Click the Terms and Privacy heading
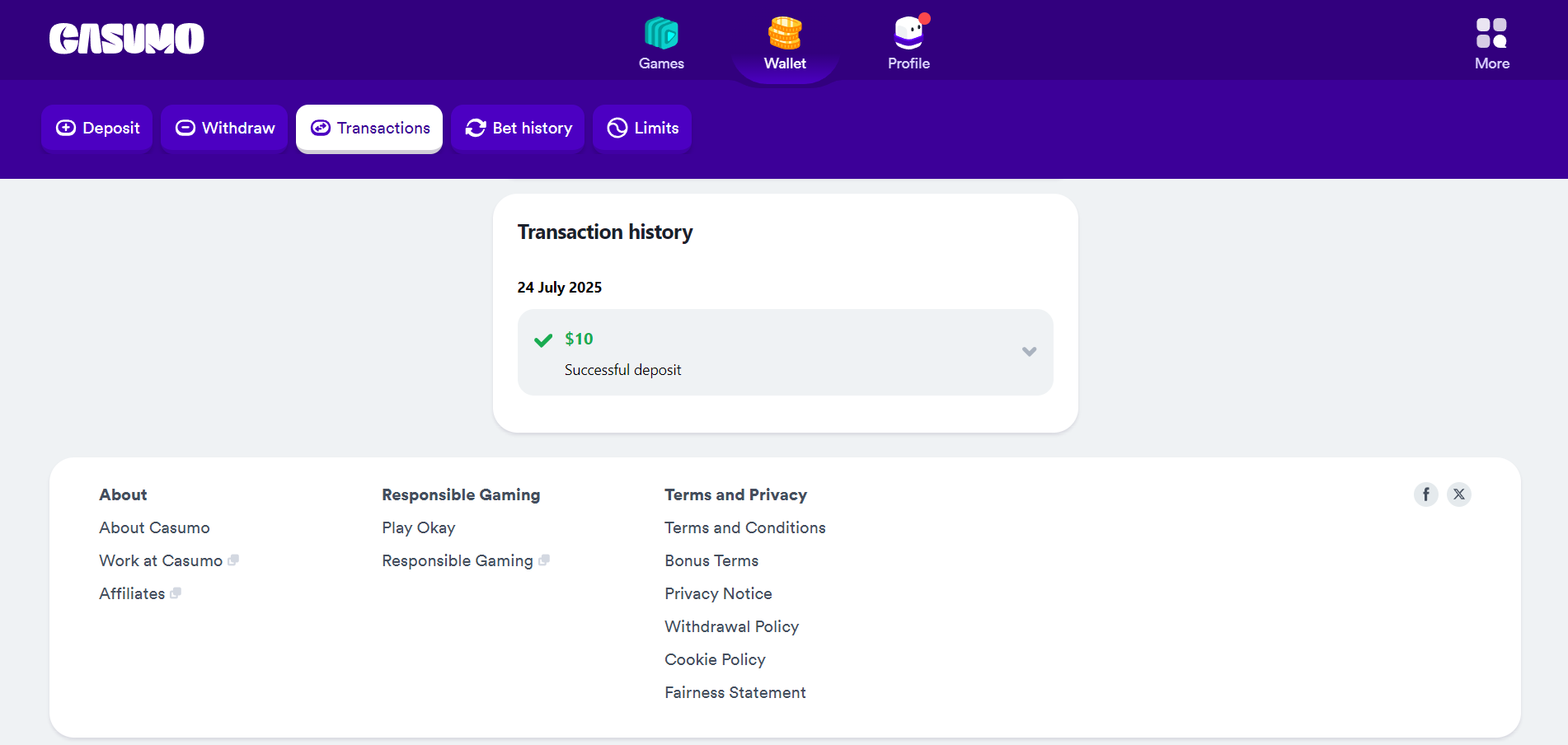 pos(735,494)
